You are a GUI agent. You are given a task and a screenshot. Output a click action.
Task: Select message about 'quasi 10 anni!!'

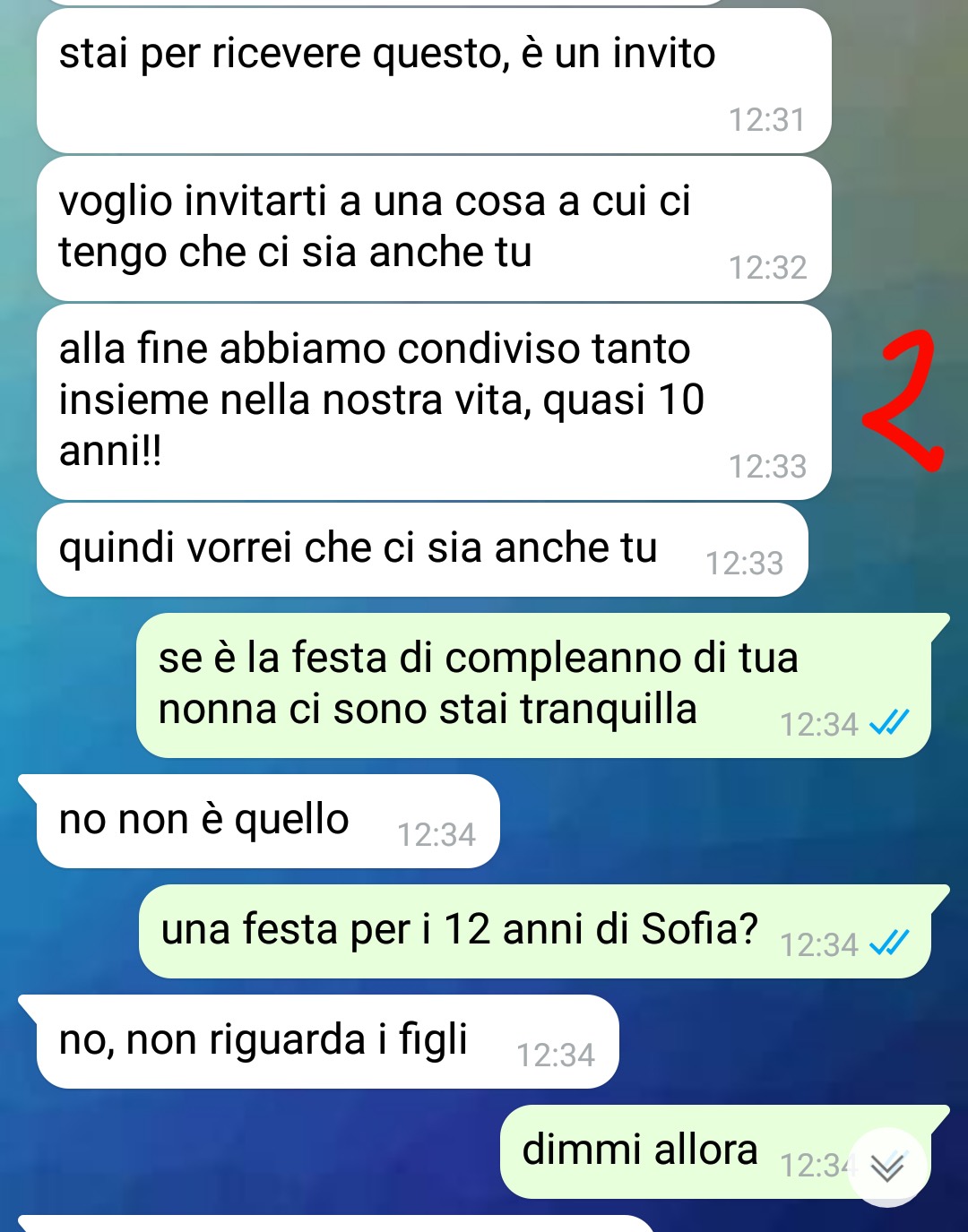coord(434,401)
